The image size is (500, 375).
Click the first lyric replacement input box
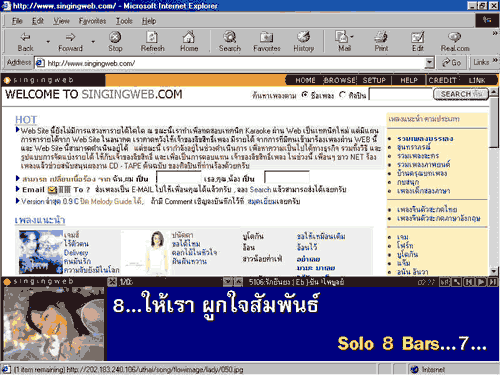(x=179, y=178)
